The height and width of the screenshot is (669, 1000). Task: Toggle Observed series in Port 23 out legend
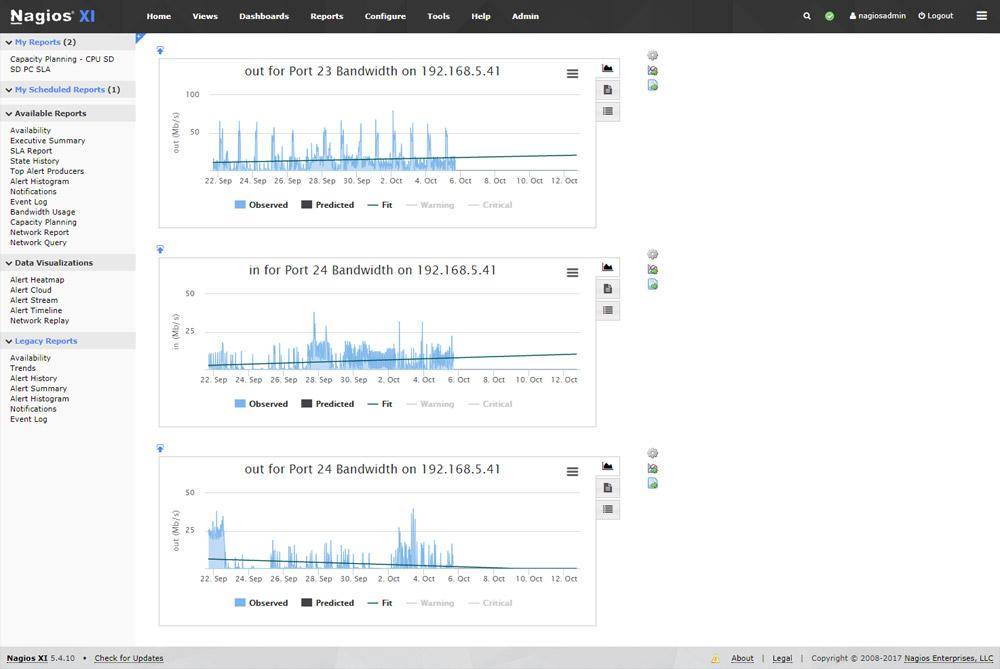coord(261,205)
